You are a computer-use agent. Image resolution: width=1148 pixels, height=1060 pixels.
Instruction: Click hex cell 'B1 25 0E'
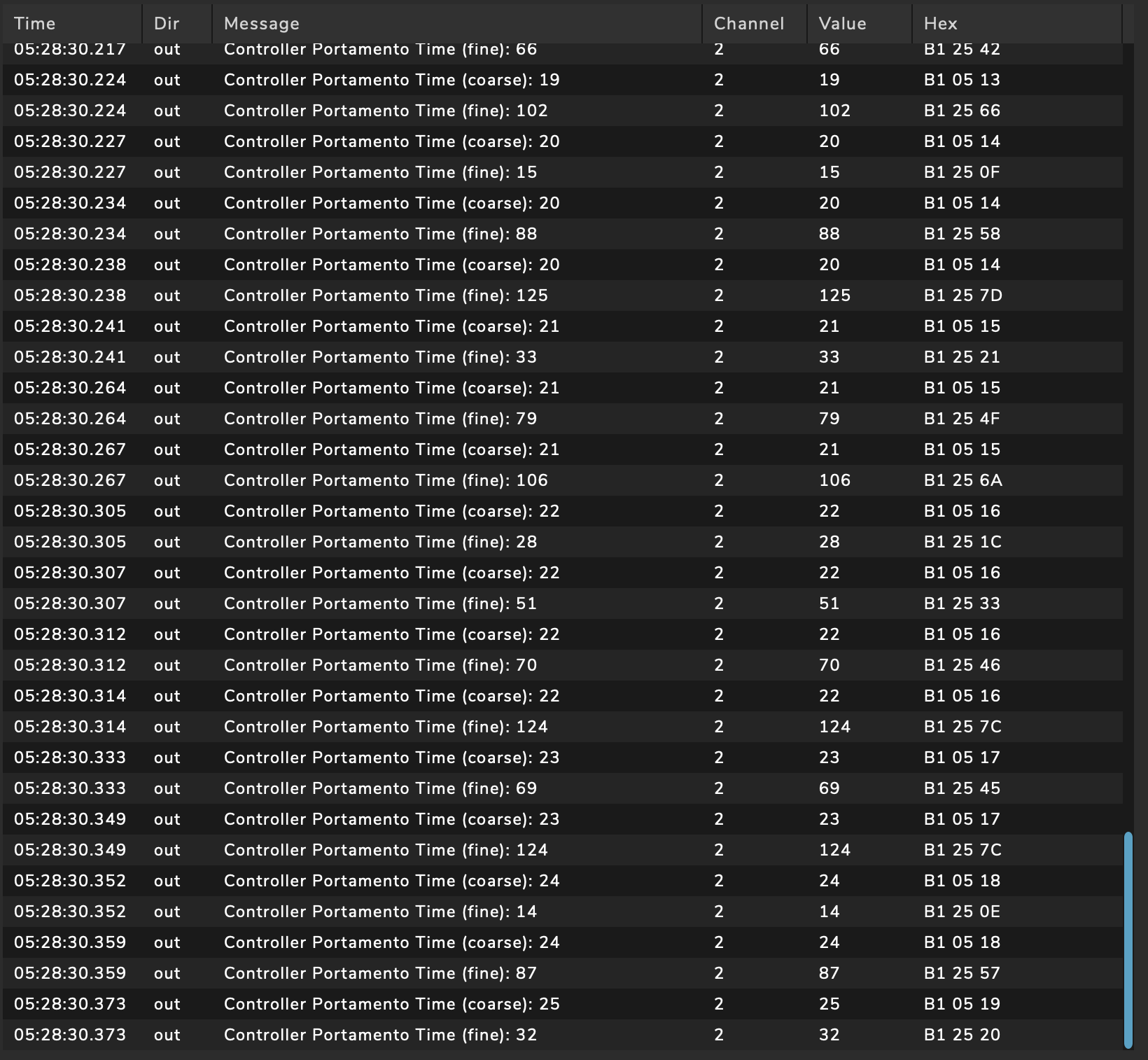pyautogui.click(x=962, y=912)
